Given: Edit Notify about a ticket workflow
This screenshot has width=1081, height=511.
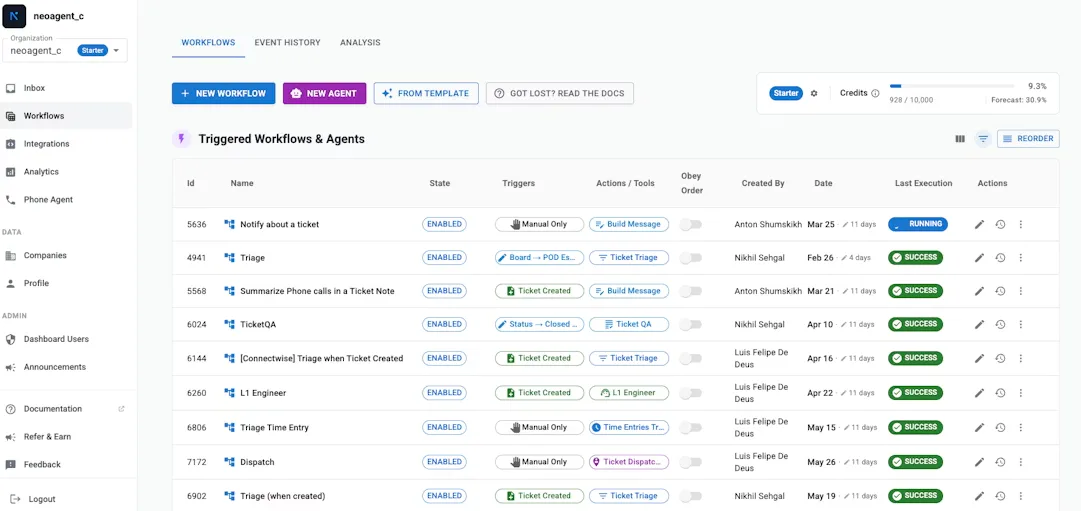Looking at the screenshot, I should pos(979,224).
